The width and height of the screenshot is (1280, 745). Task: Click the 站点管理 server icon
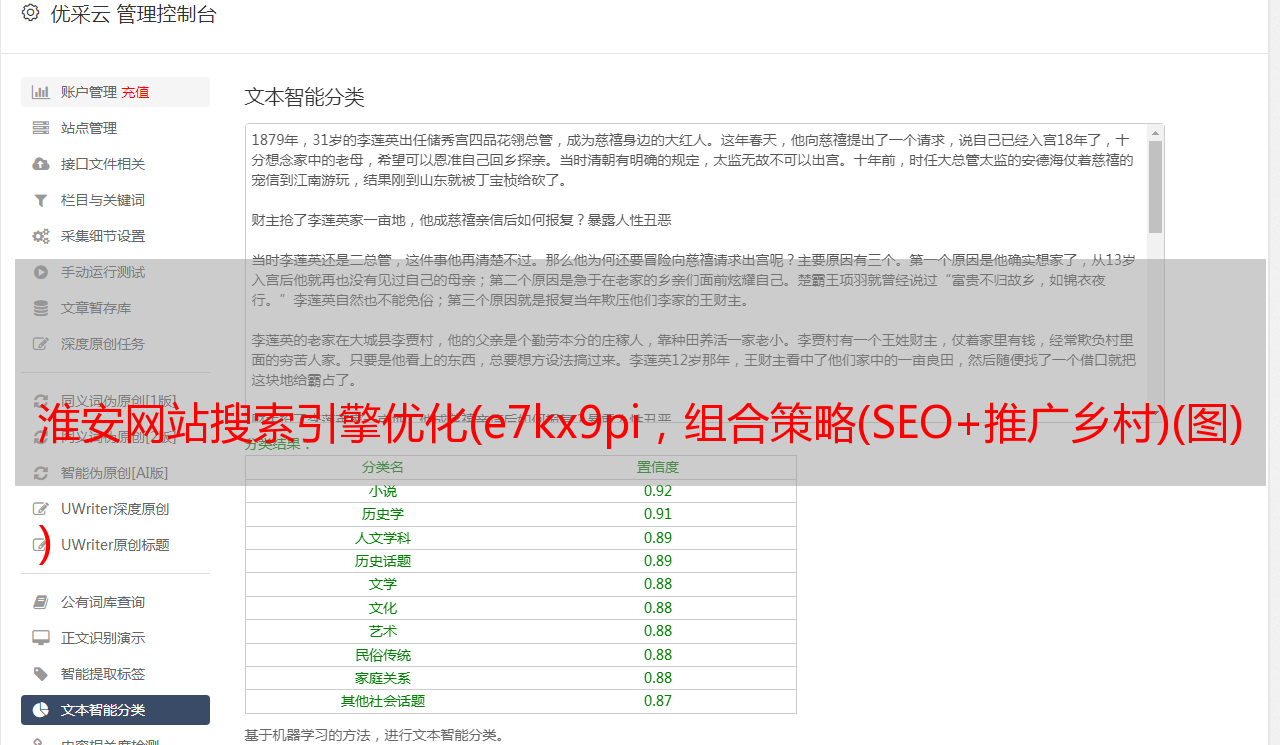[x=41, y=128]
